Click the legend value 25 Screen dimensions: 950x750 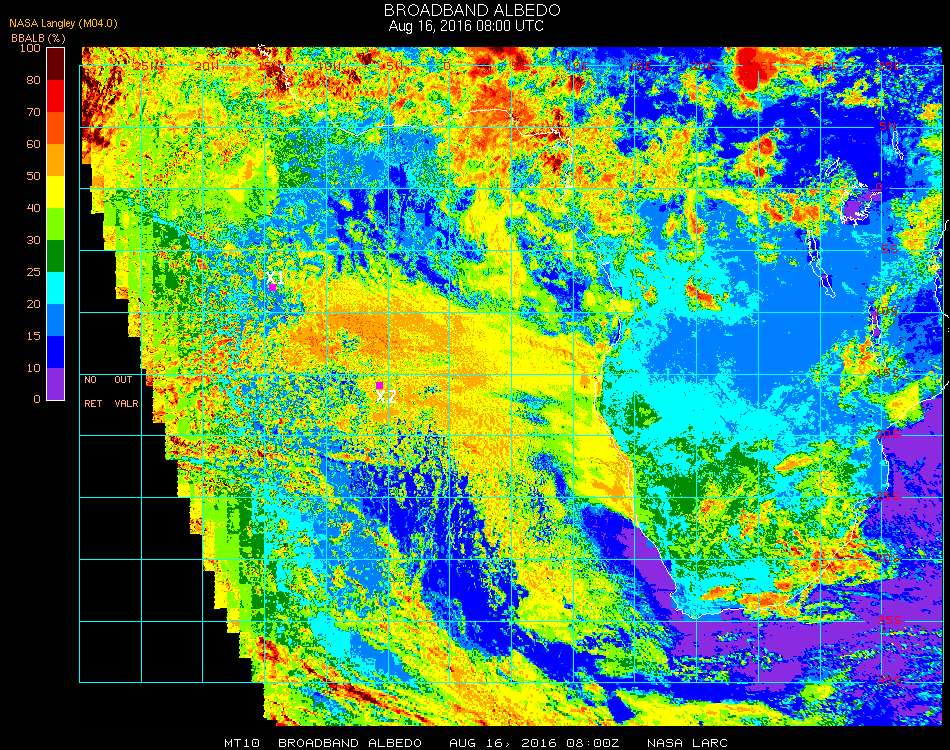33,272
